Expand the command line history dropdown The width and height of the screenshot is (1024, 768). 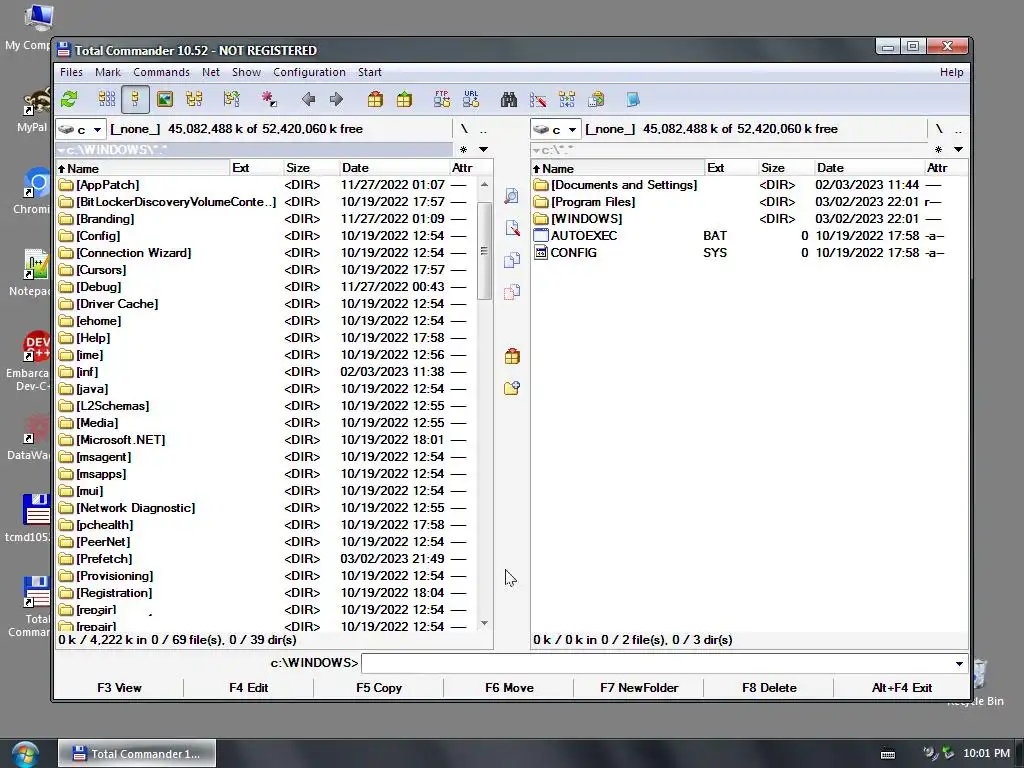tap(959, 664)
